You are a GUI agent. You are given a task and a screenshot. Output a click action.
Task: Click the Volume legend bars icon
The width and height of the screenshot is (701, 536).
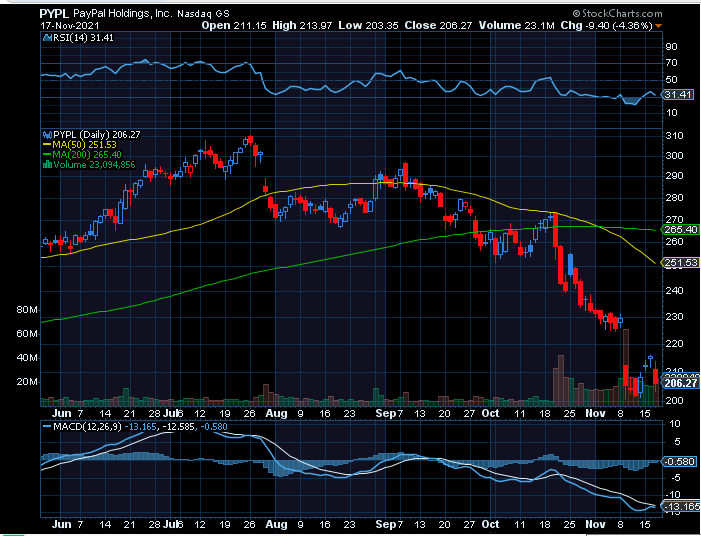47,165
